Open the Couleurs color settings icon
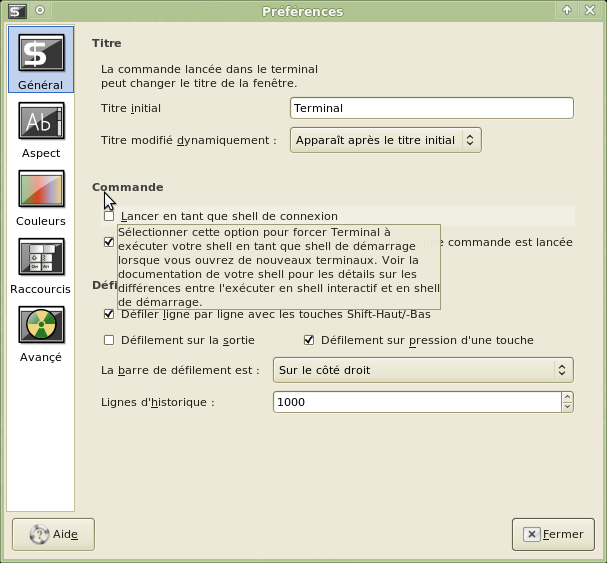This screenshot has width=607, height=563. tap(41, 189)
